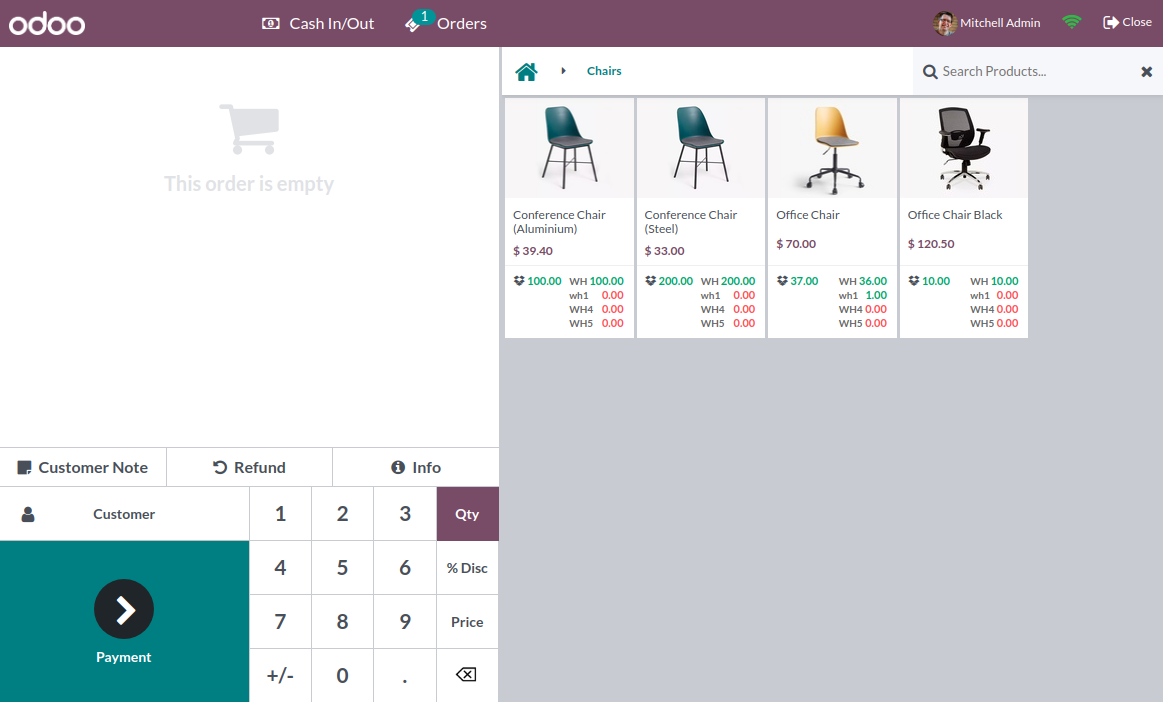Switch to Price entry mode
This screenshot has height=702, width=1163.
pyautogui.click(x=467, y=621)
